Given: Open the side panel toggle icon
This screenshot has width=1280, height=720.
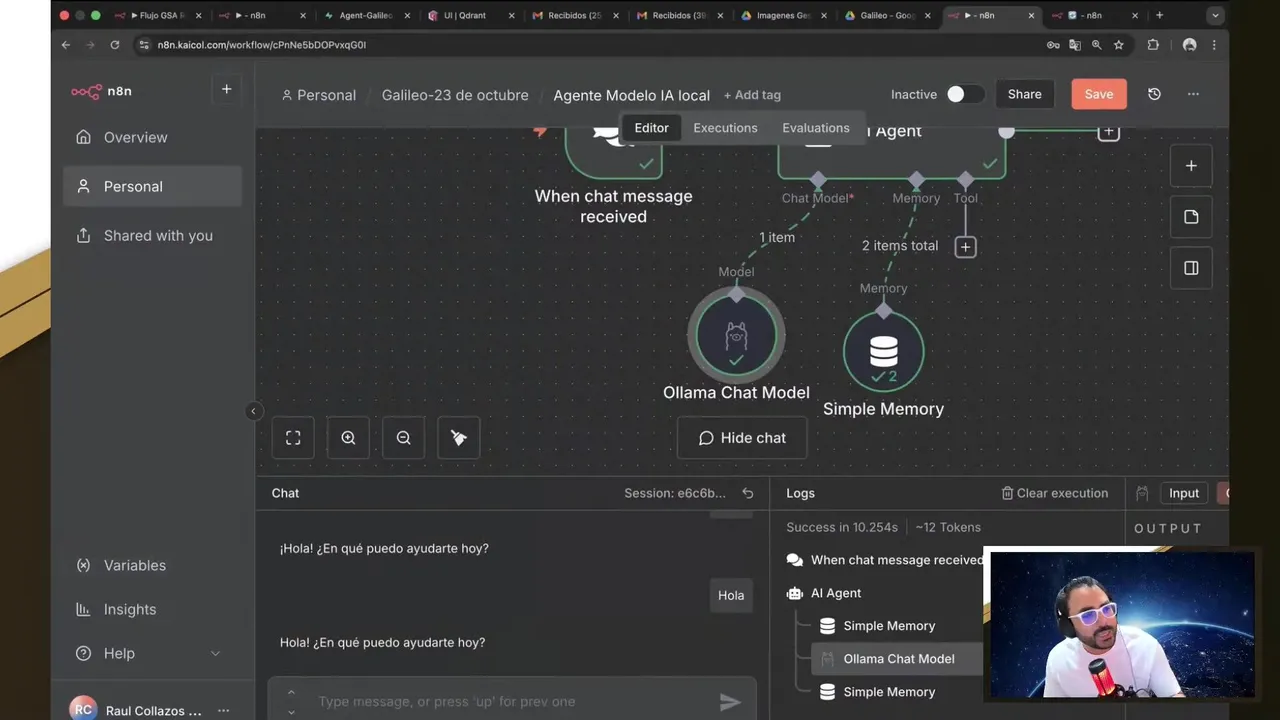Looking at the screenshot, I should click(1191, 268).
